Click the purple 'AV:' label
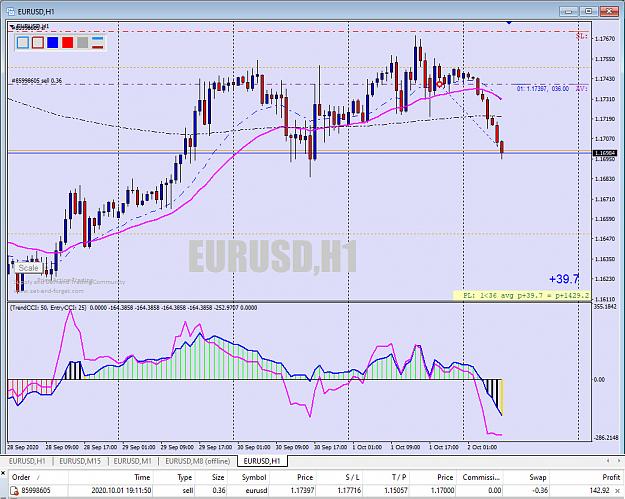625x499 pixels. pos(582,88)
